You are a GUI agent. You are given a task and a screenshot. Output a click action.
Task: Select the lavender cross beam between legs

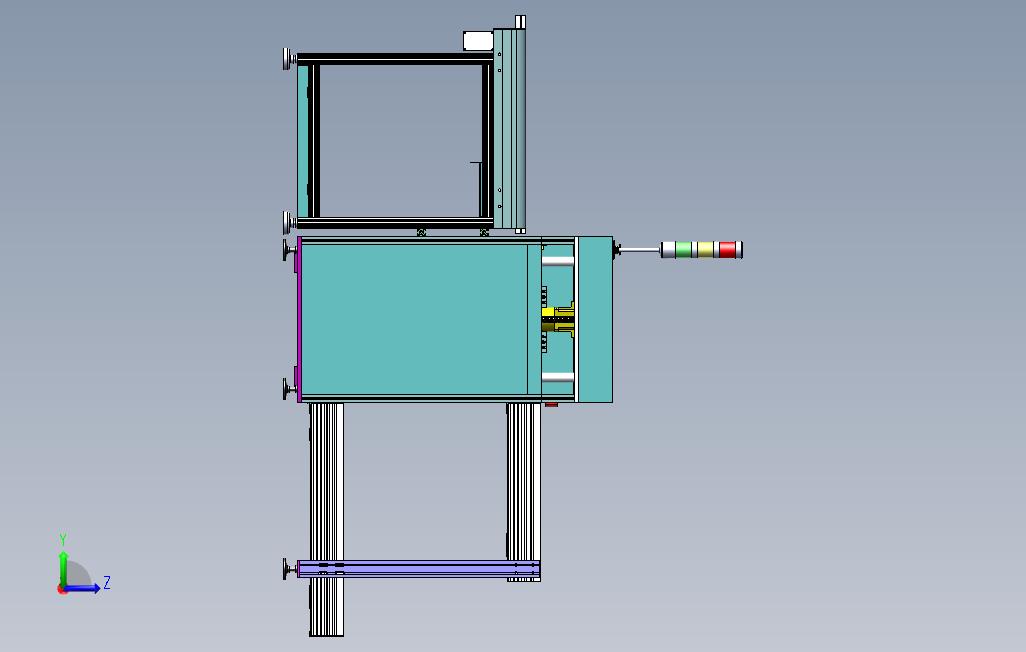(419, 569)
